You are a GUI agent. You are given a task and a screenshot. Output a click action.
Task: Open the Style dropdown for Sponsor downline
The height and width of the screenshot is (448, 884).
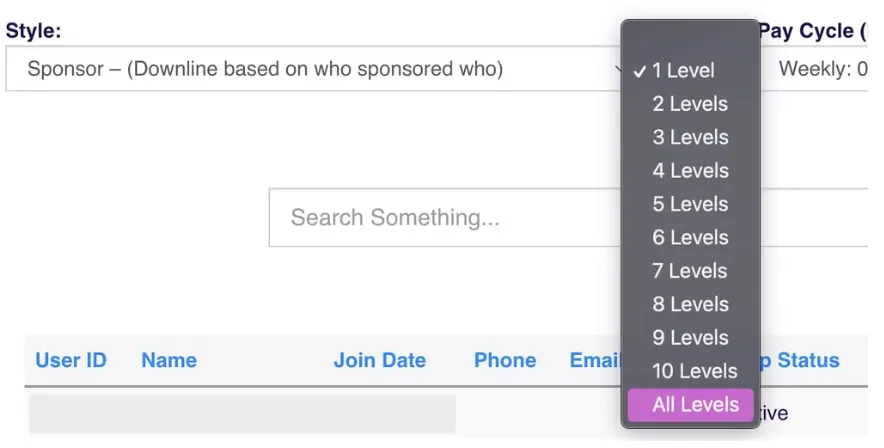[x=310, y=69]
